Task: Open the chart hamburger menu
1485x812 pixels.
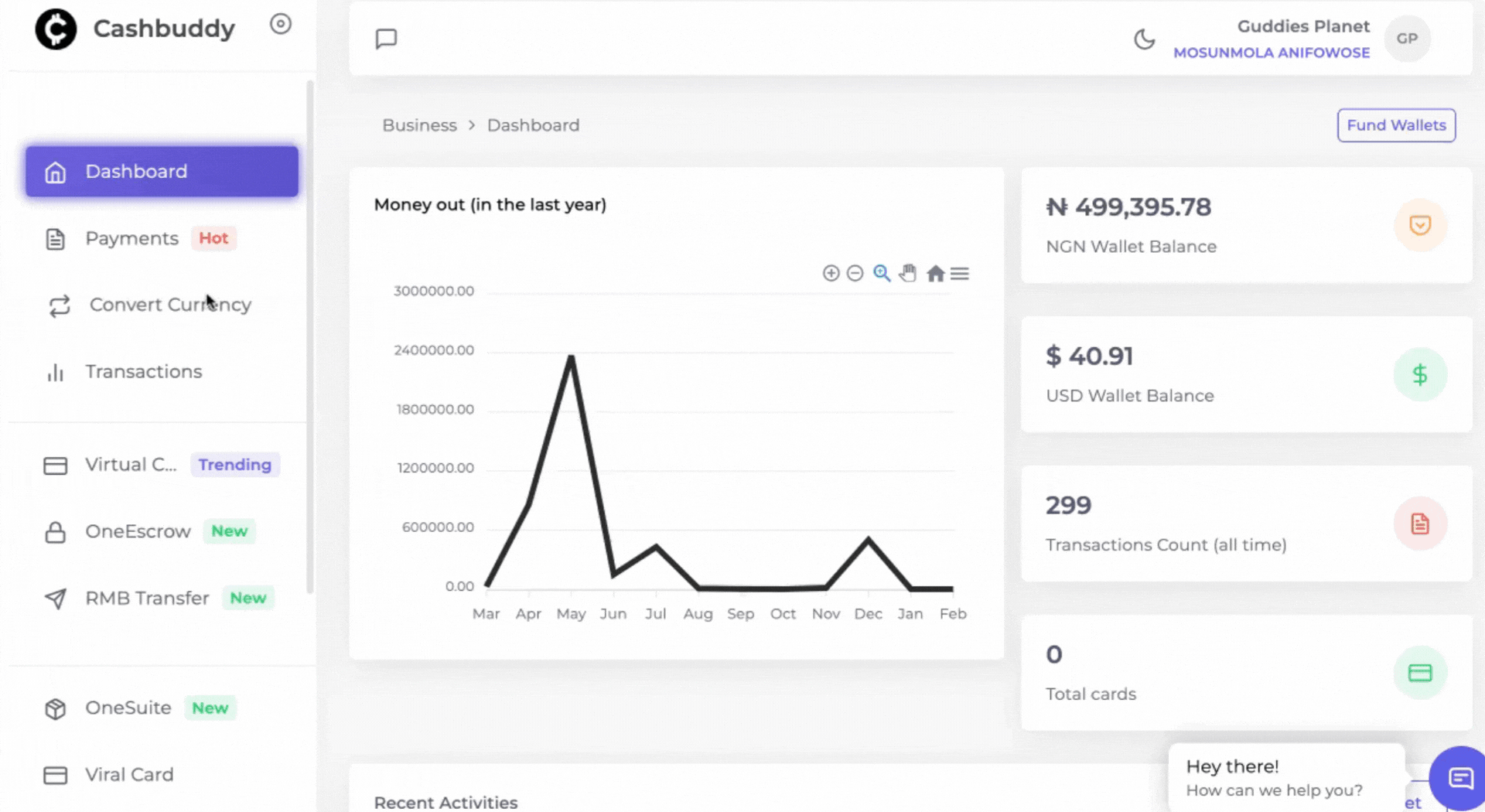Action: click(960, 274)
